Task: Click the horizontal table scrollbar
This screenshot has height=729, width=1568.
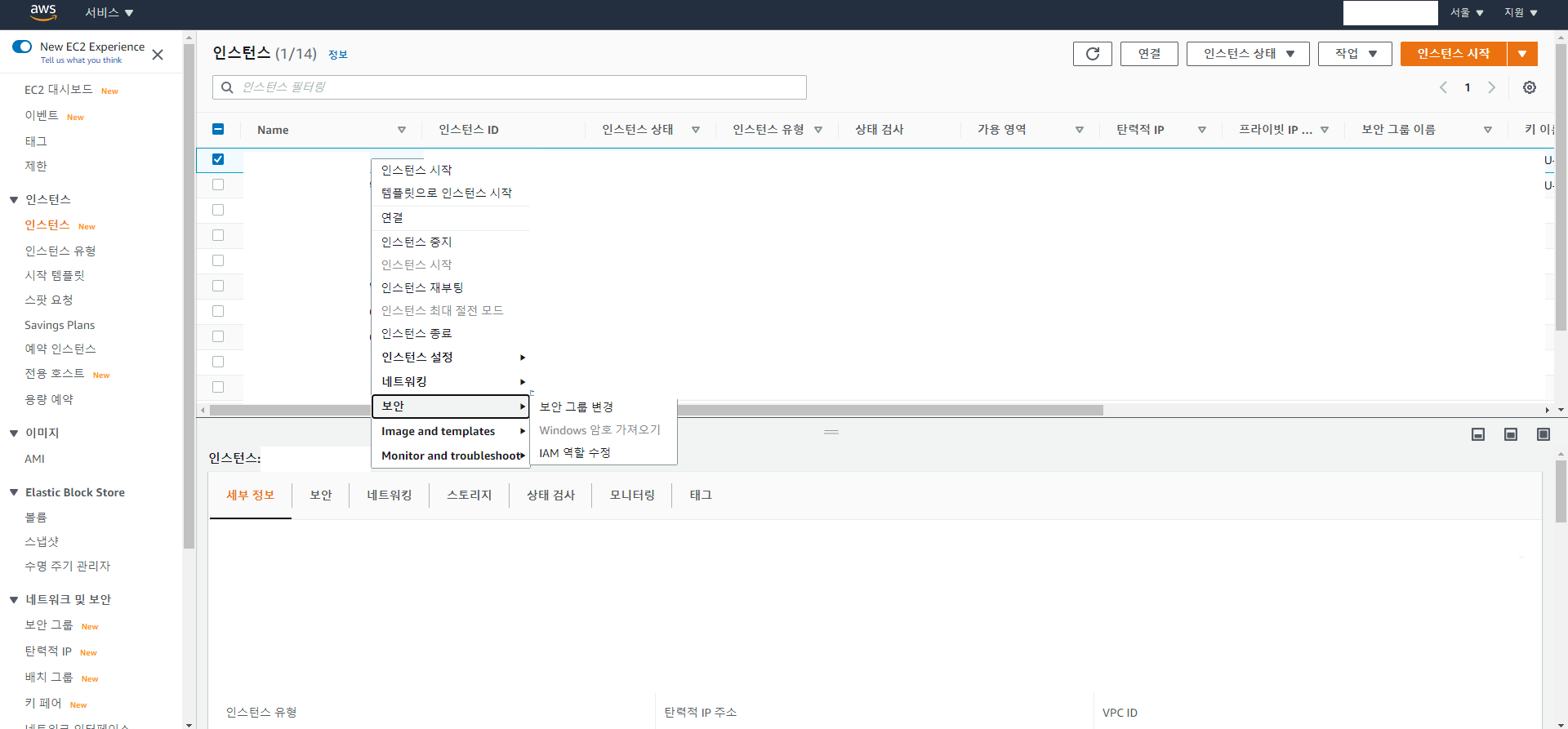Action: [657, 410]
